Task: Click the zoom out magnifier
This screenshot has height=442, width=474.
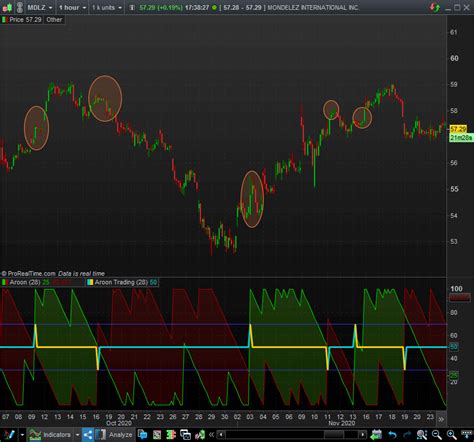Action: point(436,435)
